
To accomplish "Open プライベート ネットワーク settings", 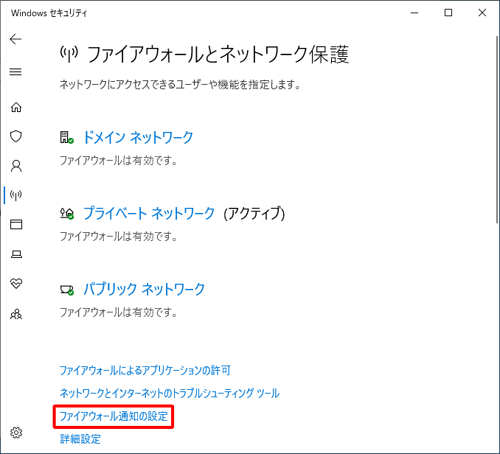I will coord(149,213).
